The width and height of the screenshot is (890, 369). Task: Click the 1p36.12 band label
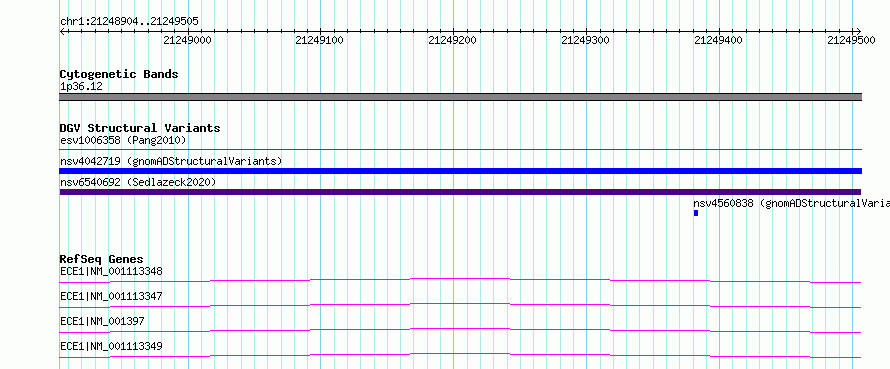(x=81, y=87)
